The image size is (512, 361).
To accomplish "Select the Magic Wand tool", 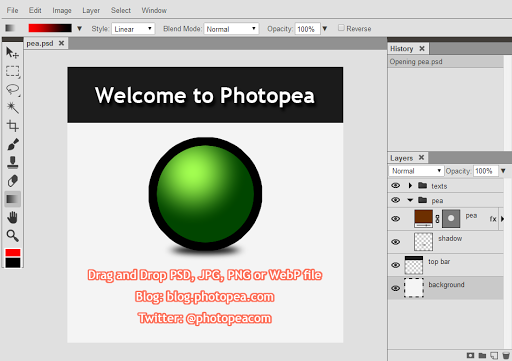I will [x=13, y=108].
